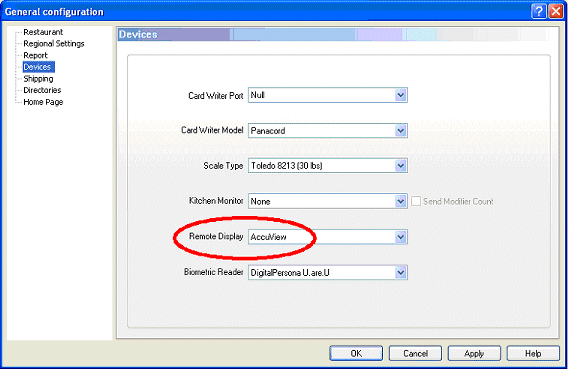Select Report in the left tree
The image size is (568, 369).
[35, 55]
